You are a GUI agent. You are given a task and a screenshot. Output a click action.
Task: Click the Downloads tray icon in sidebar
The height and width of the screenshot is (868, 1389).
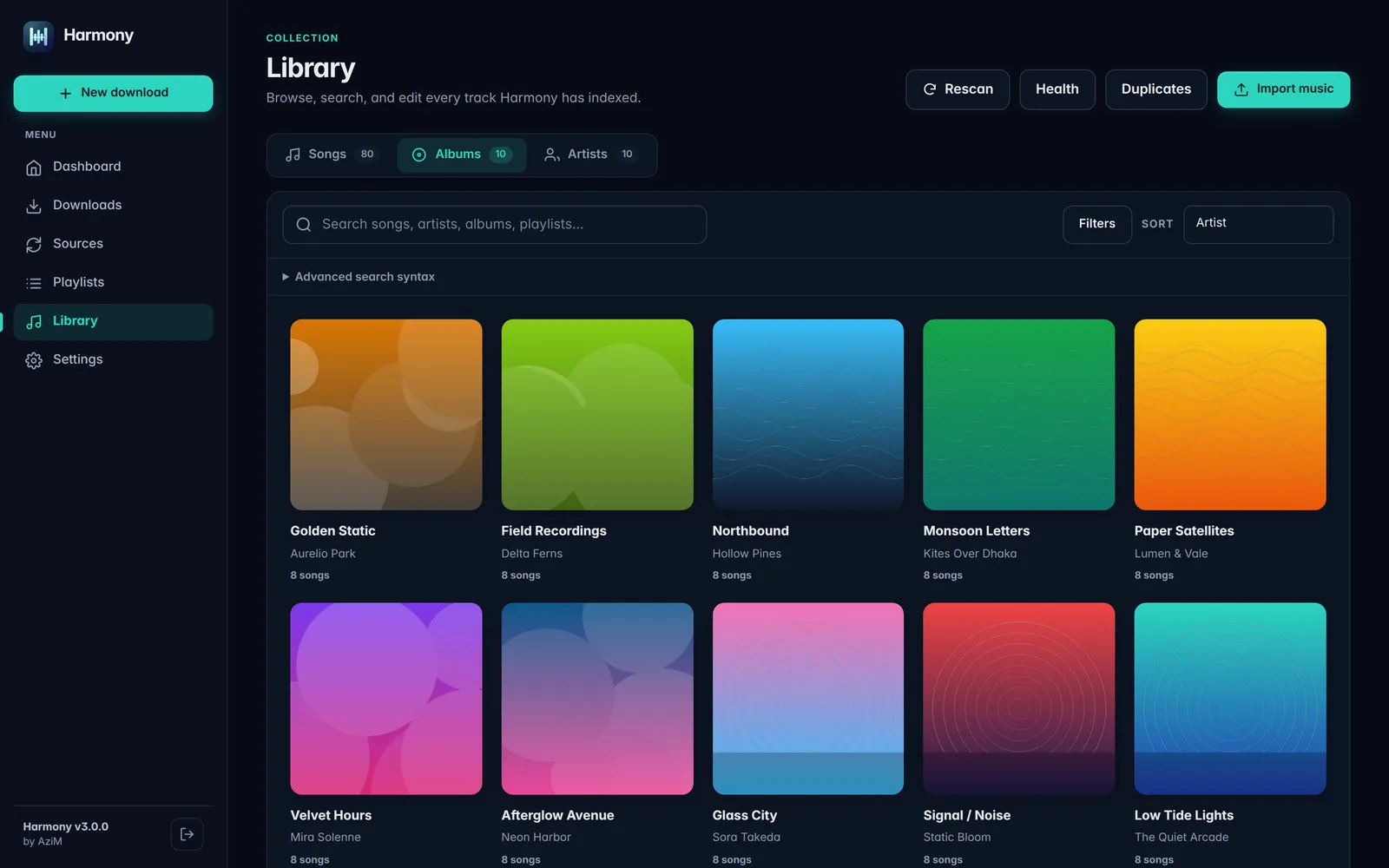pos(34,206)
